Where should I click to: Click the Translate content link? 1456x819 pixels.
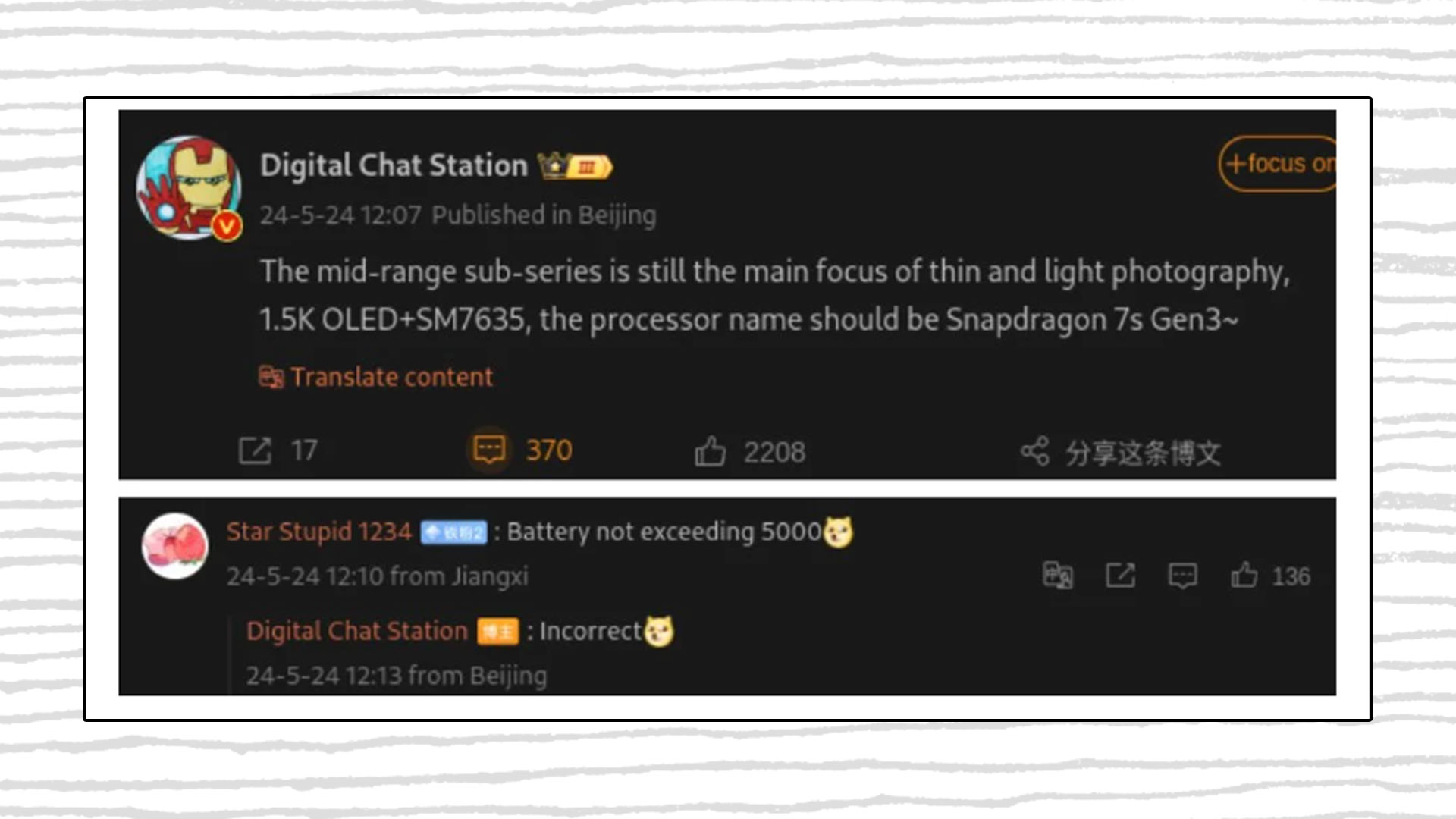pos(391,377)
